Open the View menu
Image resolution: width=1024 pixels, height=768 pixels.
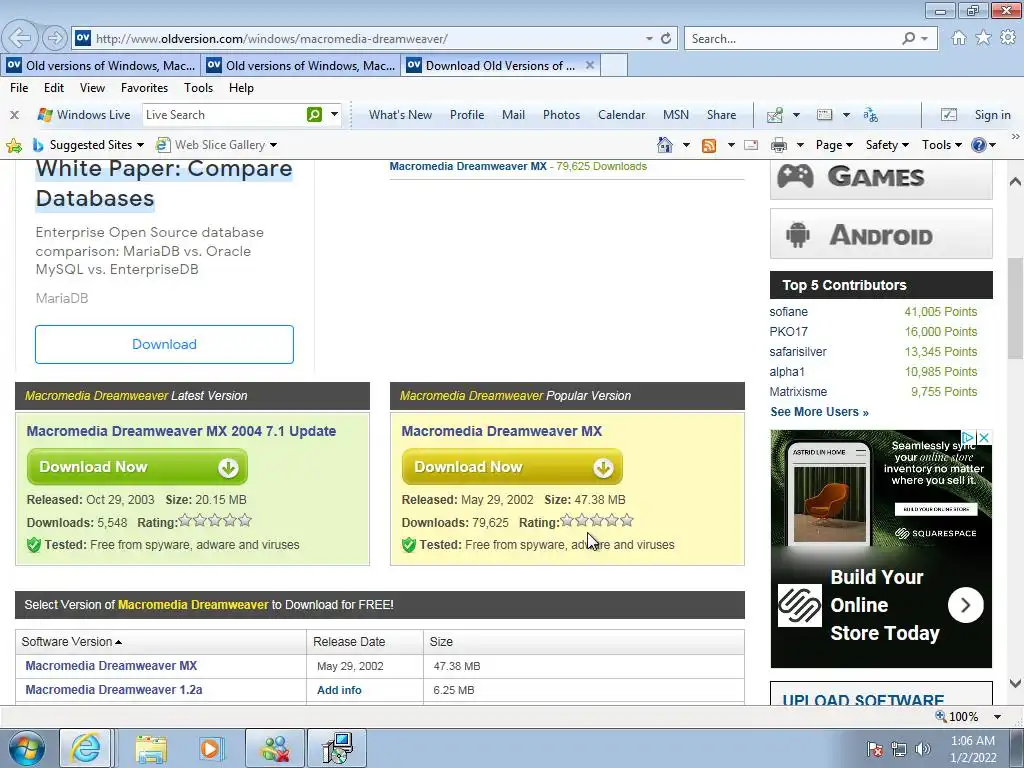pyautogui.click(x=92, y=88)
